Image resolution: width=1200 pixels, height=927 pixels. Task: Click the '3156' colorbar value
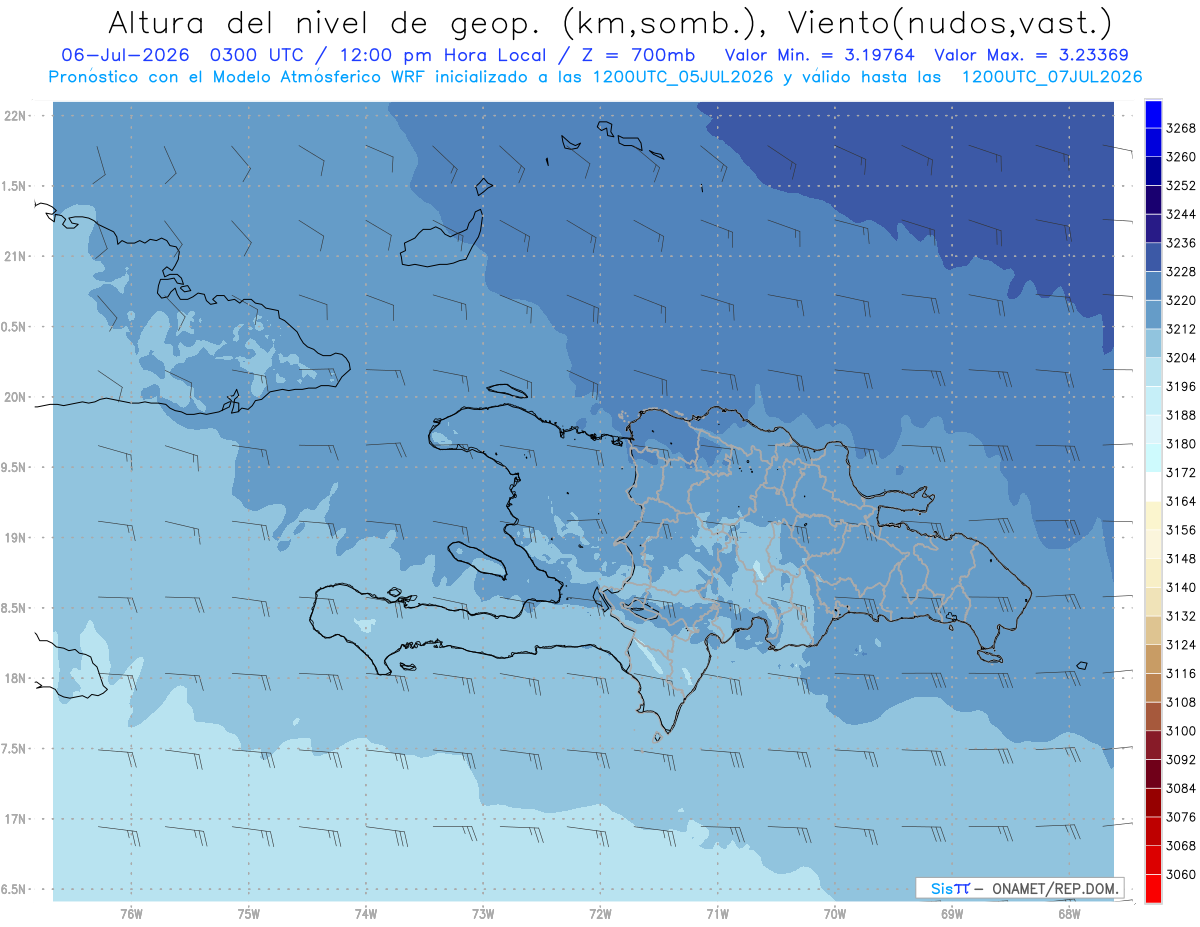(1181, 530)
